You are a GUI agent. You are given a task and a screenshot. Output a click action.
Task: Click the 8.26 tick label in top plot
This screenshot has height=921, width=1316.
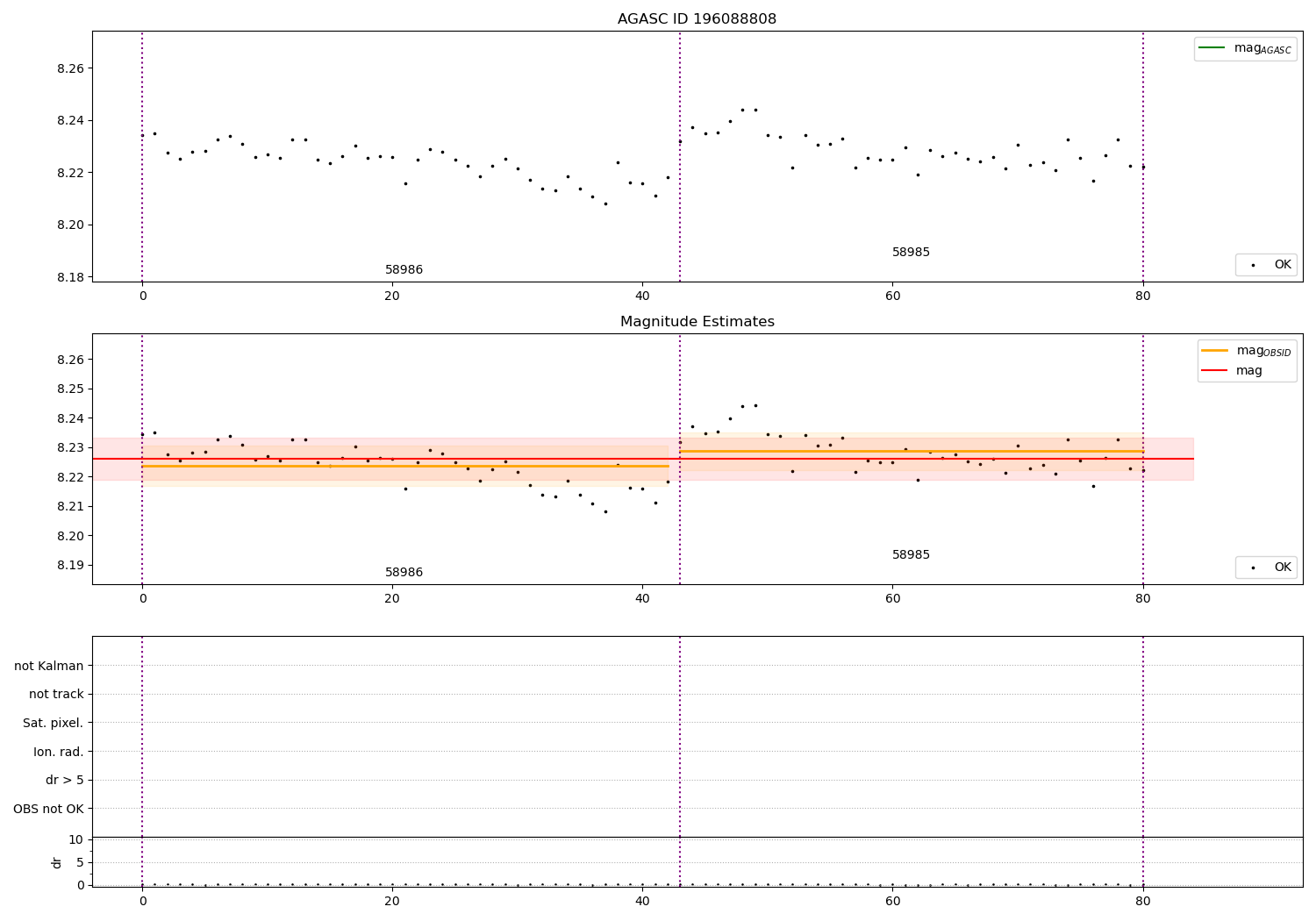[70, 68]
